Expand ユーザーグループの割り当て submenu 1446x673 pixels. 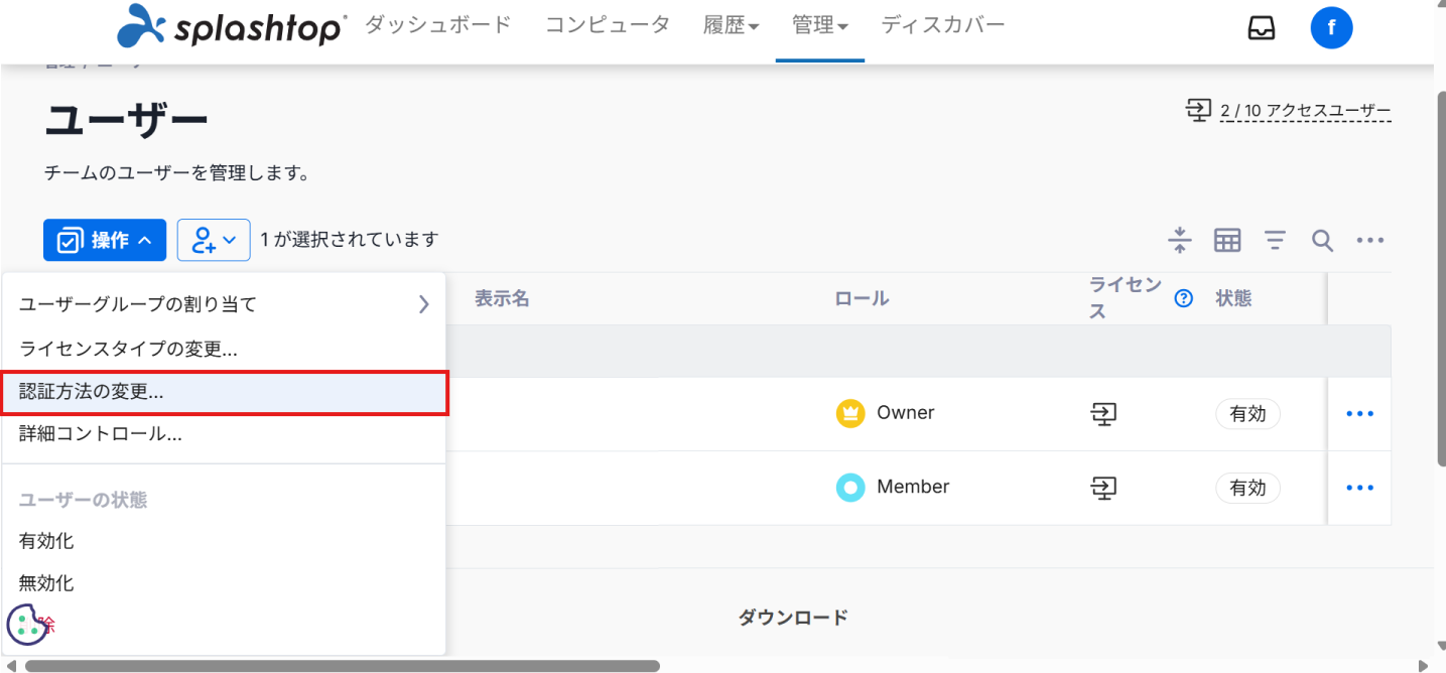pyautogui.click(x=223, y=304)
